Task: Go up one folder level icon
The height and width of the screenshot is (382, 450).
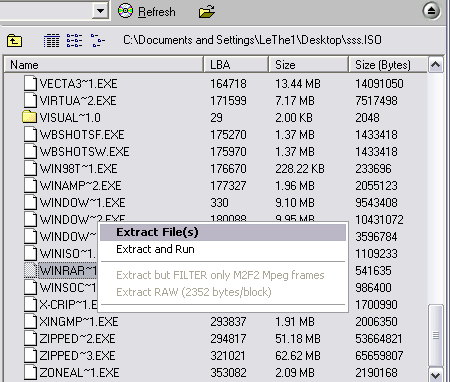Action: tap(14, 41)
